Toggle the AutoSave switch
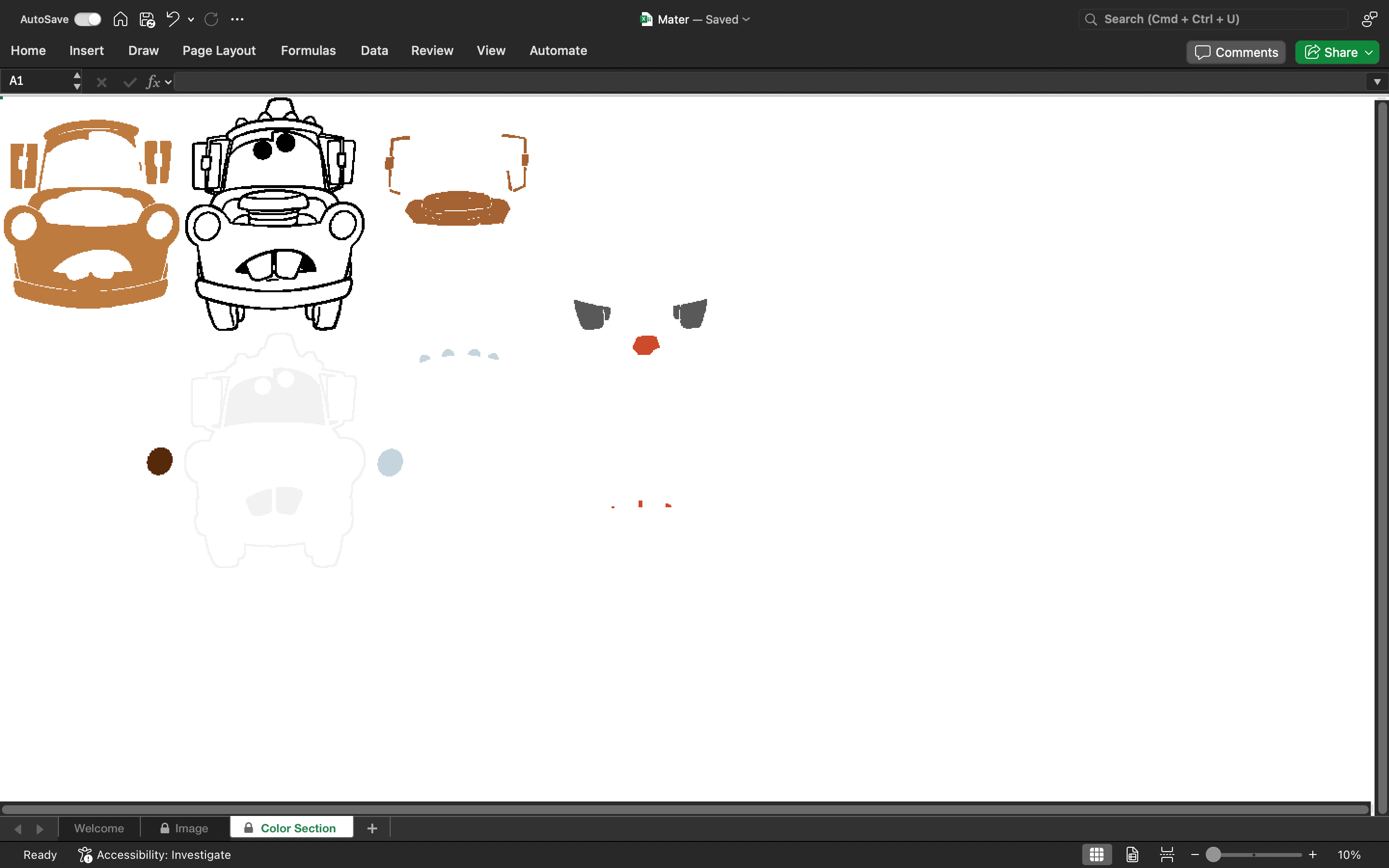Image resolution: width=1389 pixels, height=868 pixels. (x=88, y=19)
